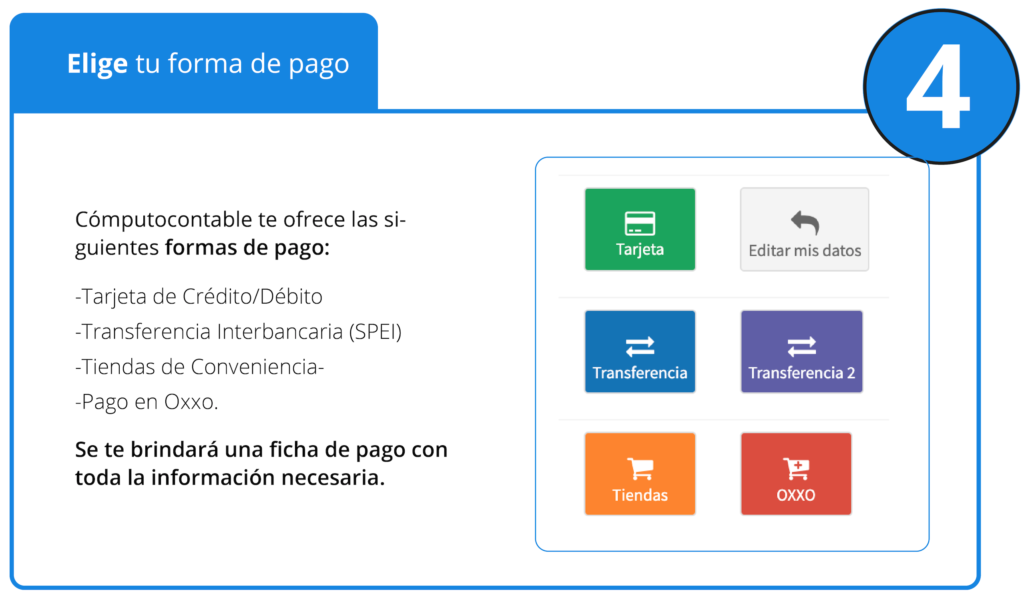
Task: Choose OXXO payment option
Action: point(796,473)
